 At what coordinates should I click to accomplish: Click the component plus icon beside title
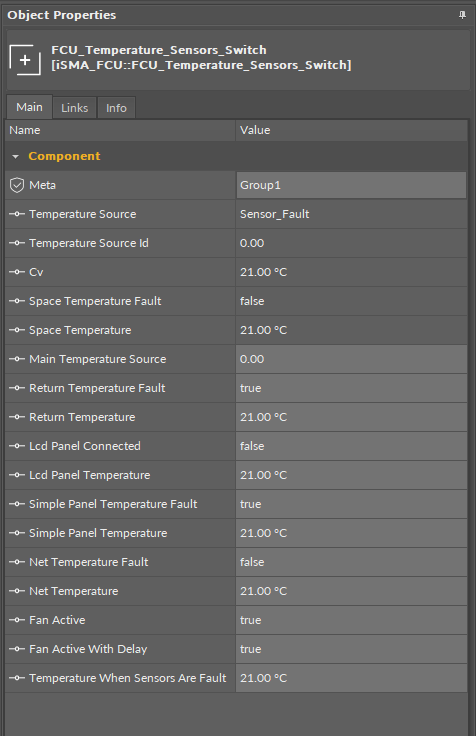point(25,60)
